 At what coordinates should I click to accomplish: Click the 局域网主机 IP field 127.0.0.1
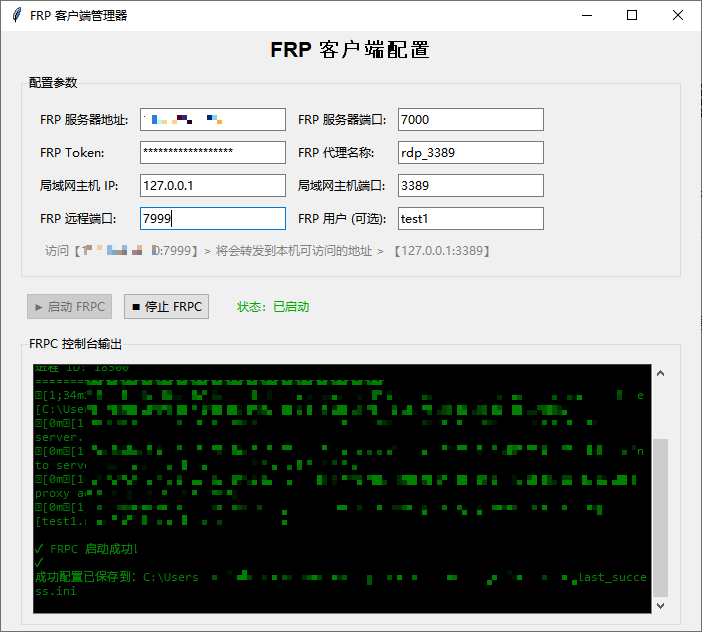click(212, 186)
